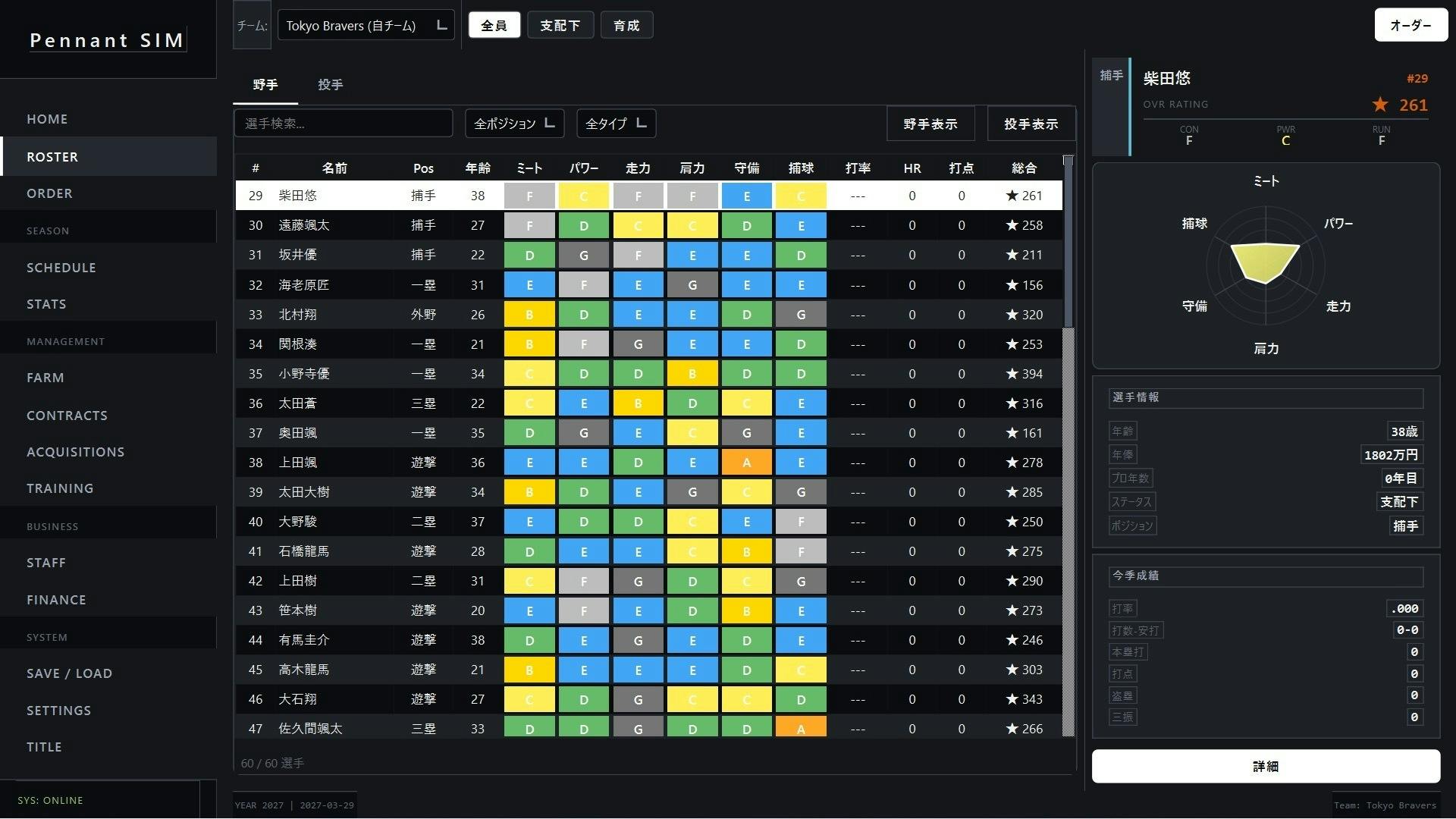Click the orange star rating icon
Viewport: 1456px width, 819px height.
pos(1379,105)
